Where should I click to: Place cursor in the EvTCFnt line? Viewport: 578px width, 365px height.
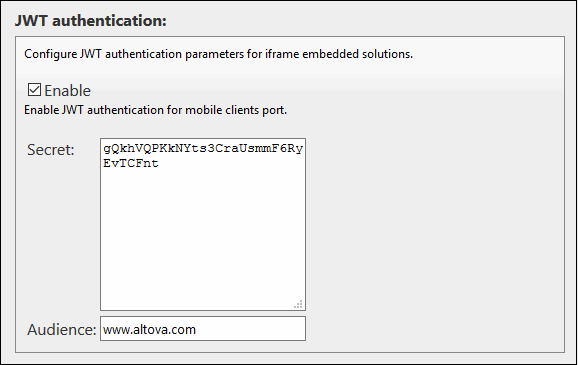tap(131, 163)
